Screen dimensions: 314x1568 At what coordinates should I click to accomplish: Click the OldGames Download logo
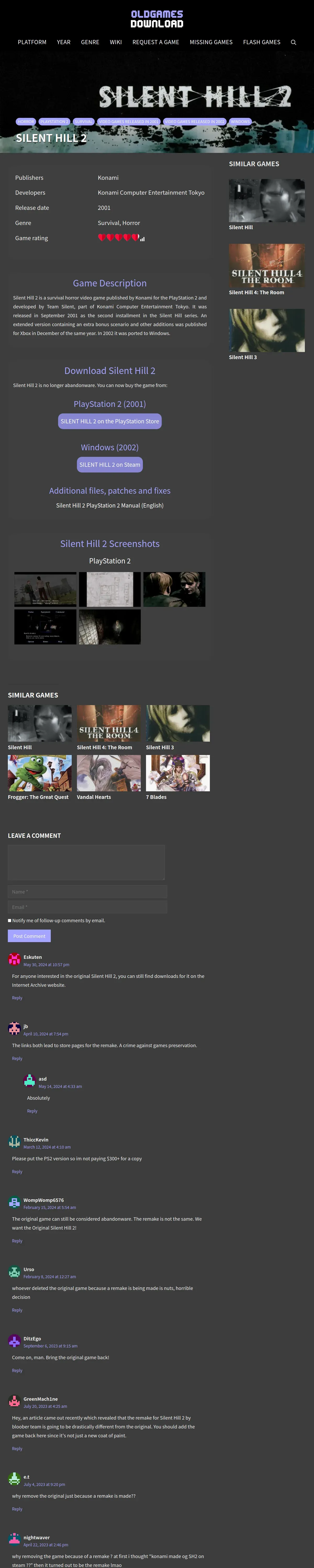157,19
